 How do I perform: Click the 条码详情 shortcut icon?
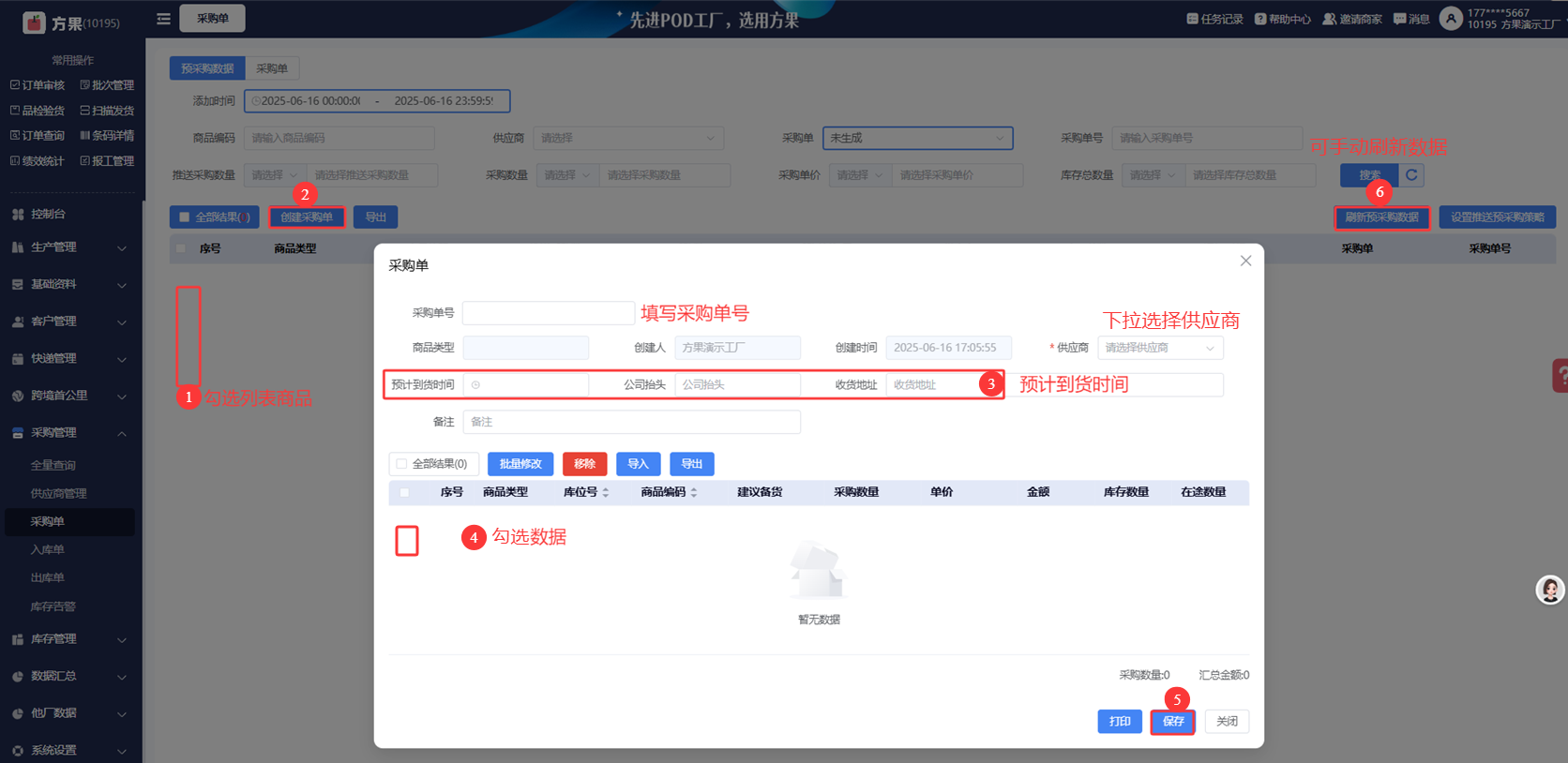[85, 136]
